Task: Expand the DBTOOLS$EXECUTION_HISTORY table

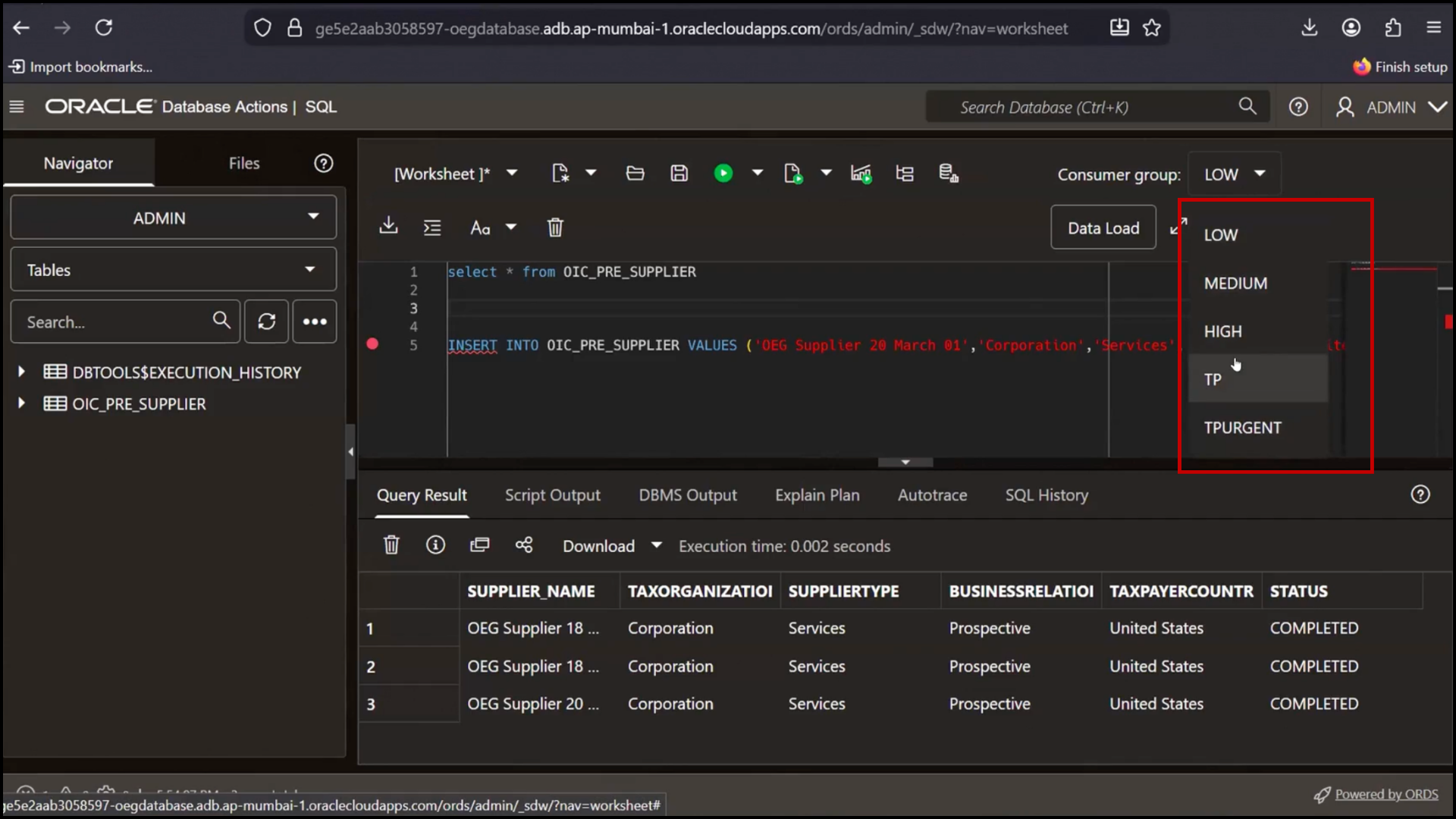Action: (21, 372)
